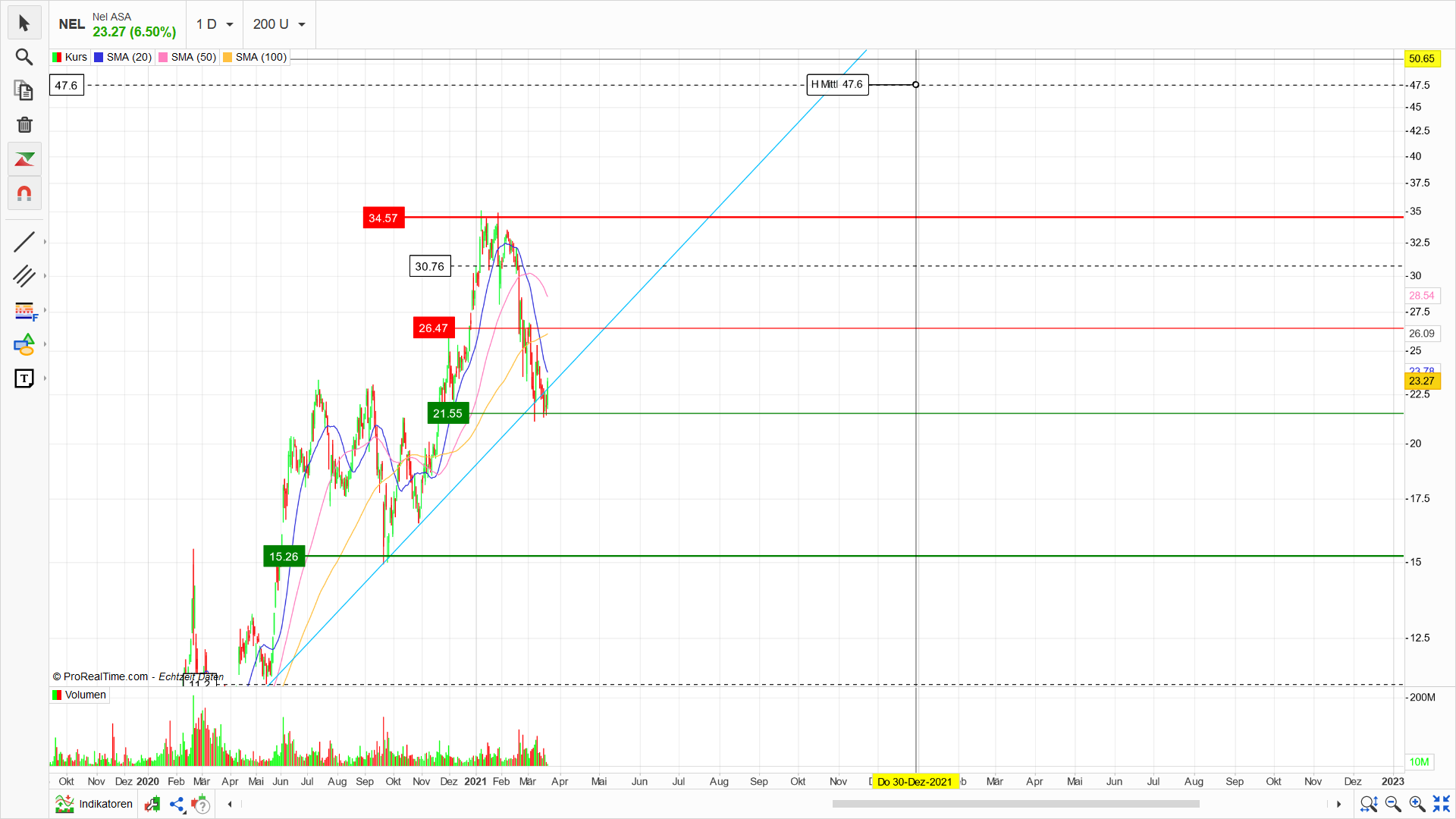Activate the zoom magnifier tool in sidebar
Viewport: 1456px width, 819px height.
[24, 57]
